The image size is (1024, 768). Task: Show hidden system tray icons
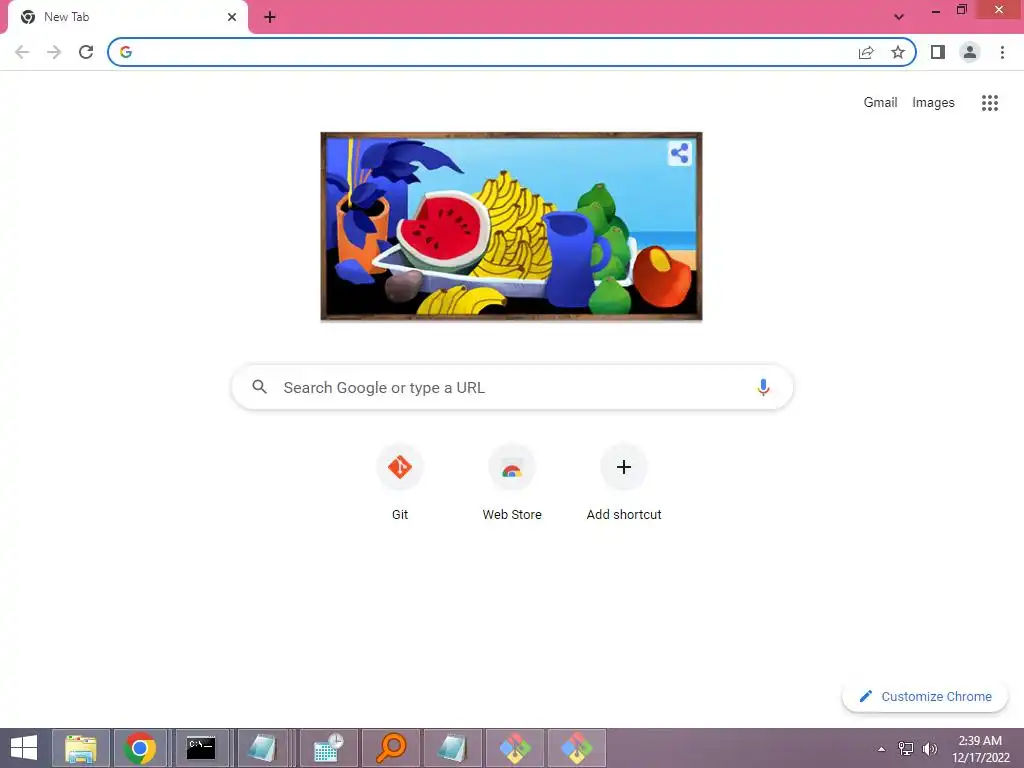click(x=882, y=749)
